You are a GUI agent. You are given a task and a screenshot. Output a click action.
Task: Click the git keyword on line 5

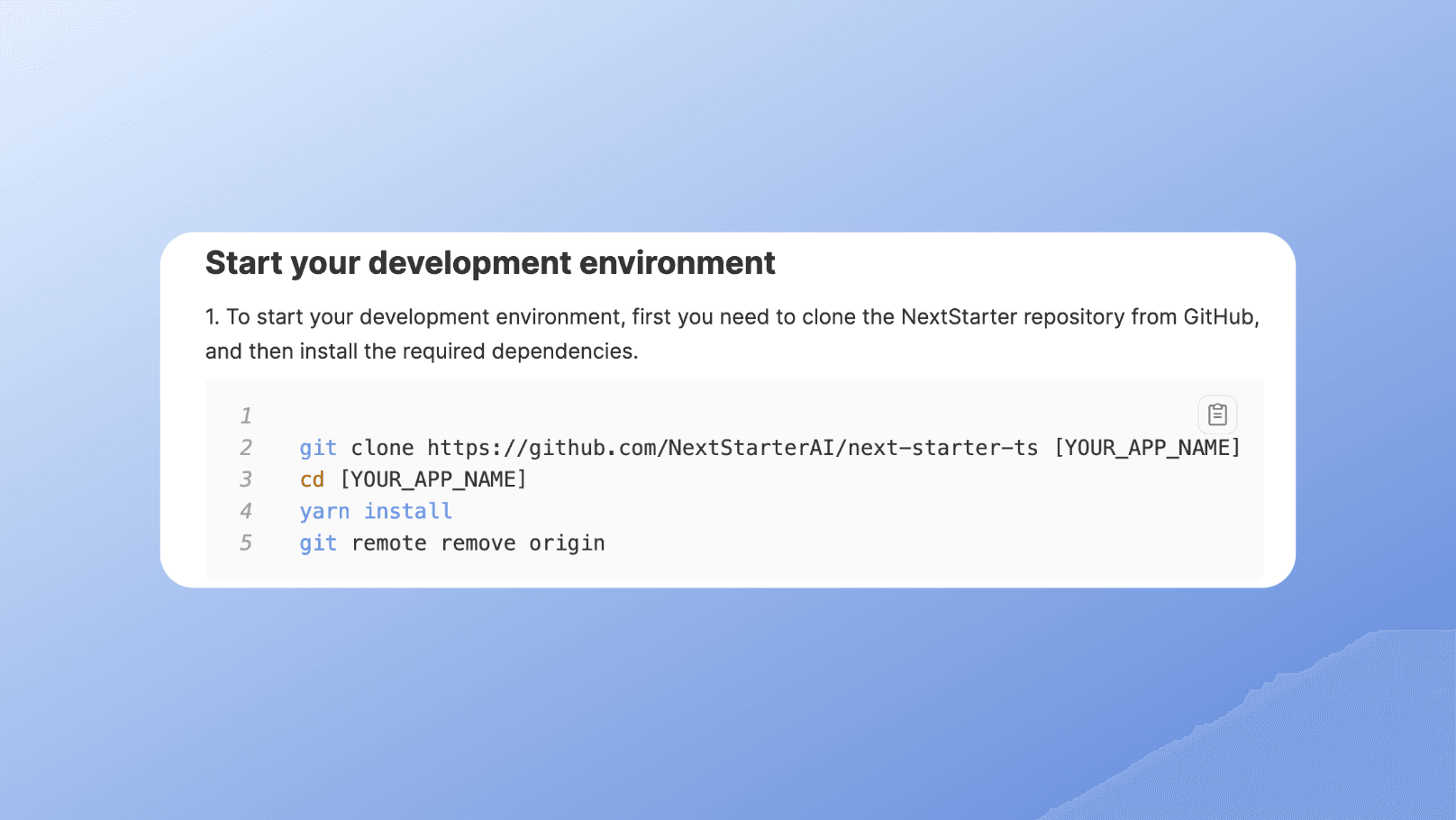318,542
